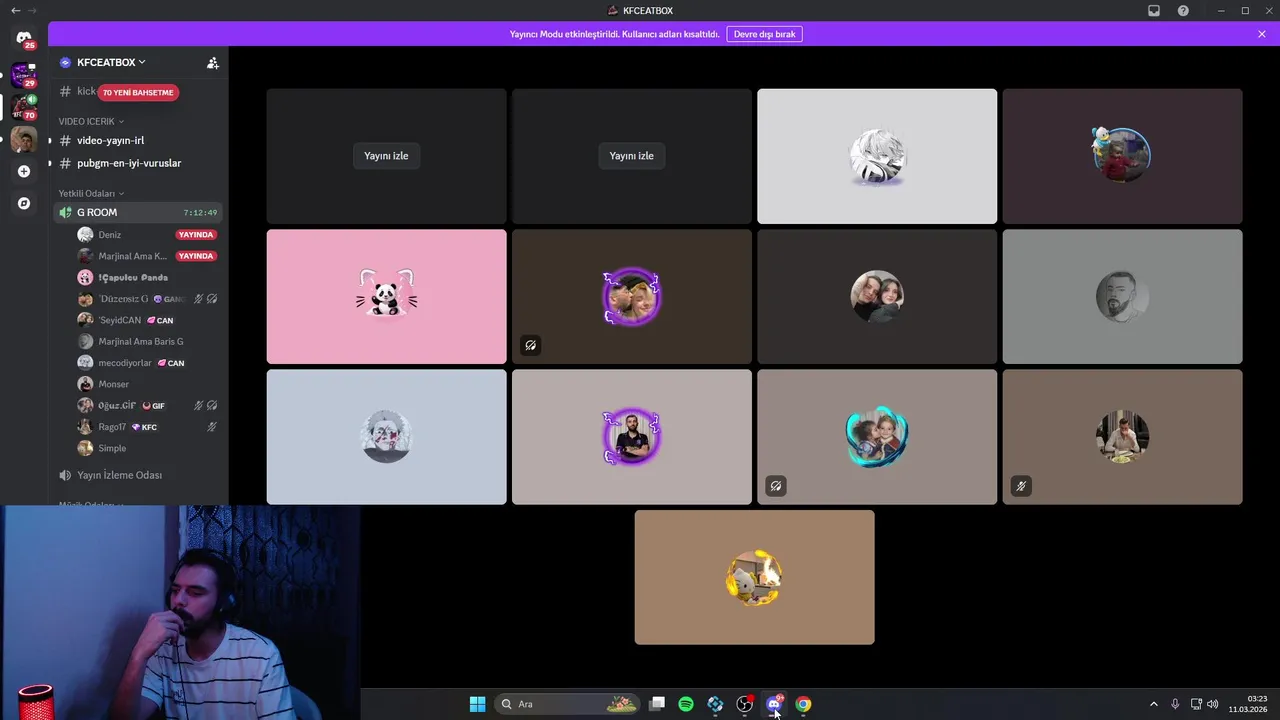This screenshot has width=1280, height=720.
Task: Click deafened icon on teal-framed kids tile
Action: (776, 486)
